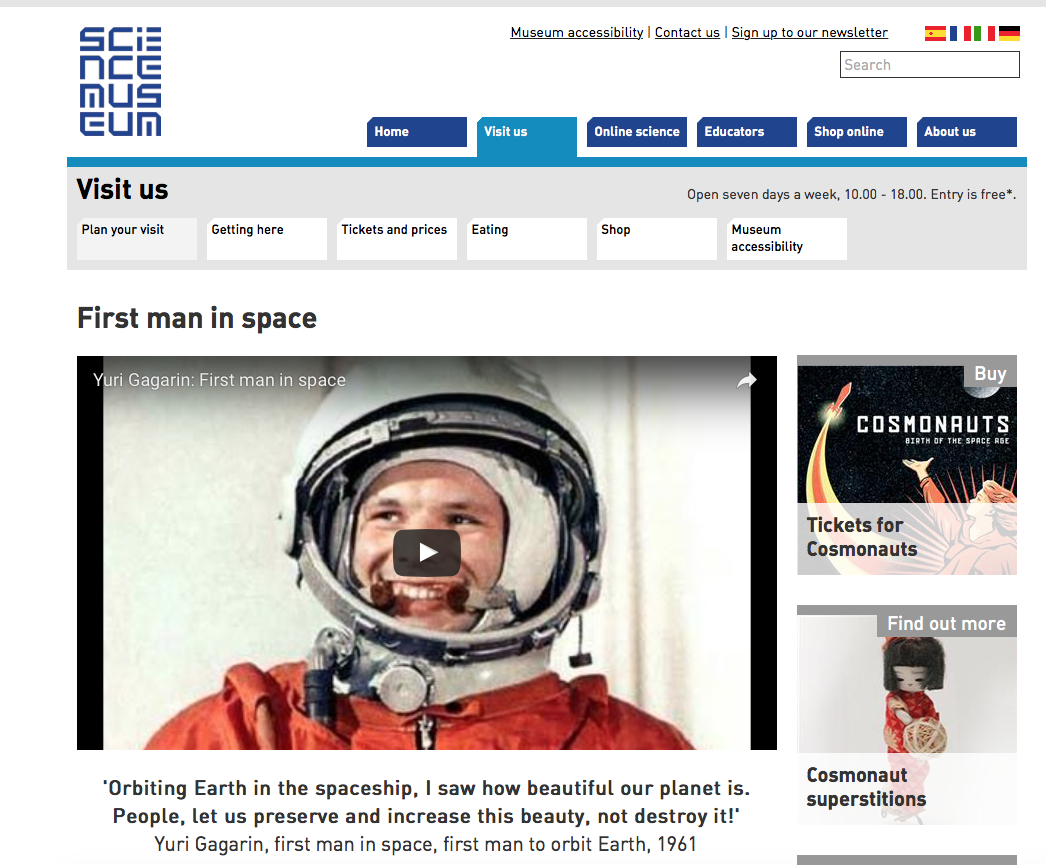Viewport: 1046px width, 865px height.
Task: Open the Educators tab
Action: pos(746,132)
